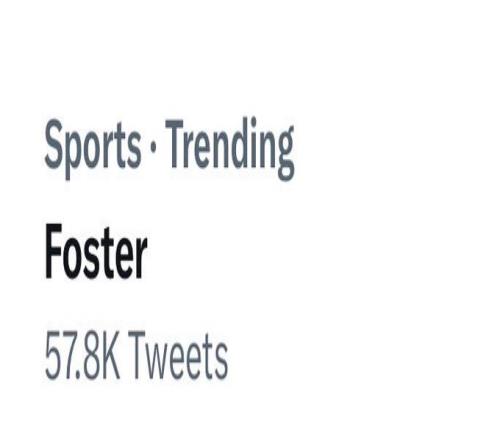Open the Foster trending topic
This screenshot has width=500, height=440.
[x=96, y=252]
